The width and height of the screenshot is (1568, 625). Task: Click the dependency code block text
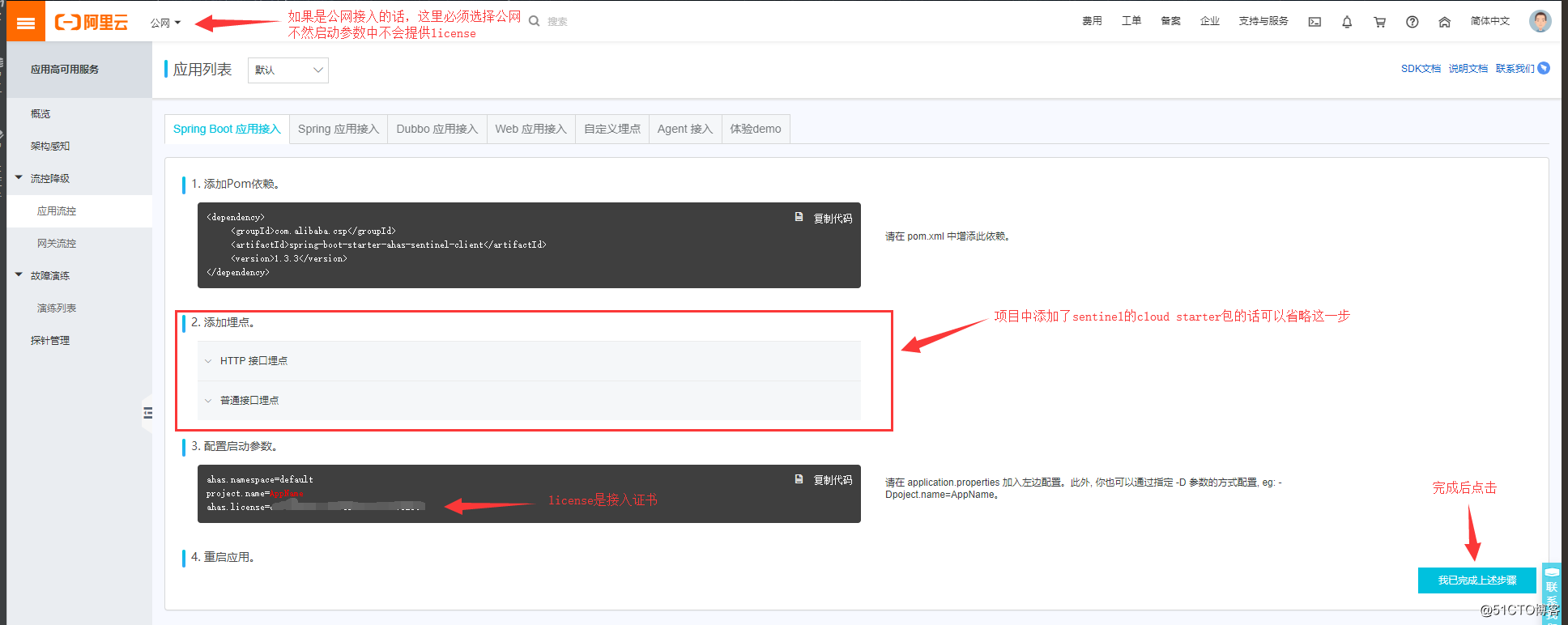377,244
